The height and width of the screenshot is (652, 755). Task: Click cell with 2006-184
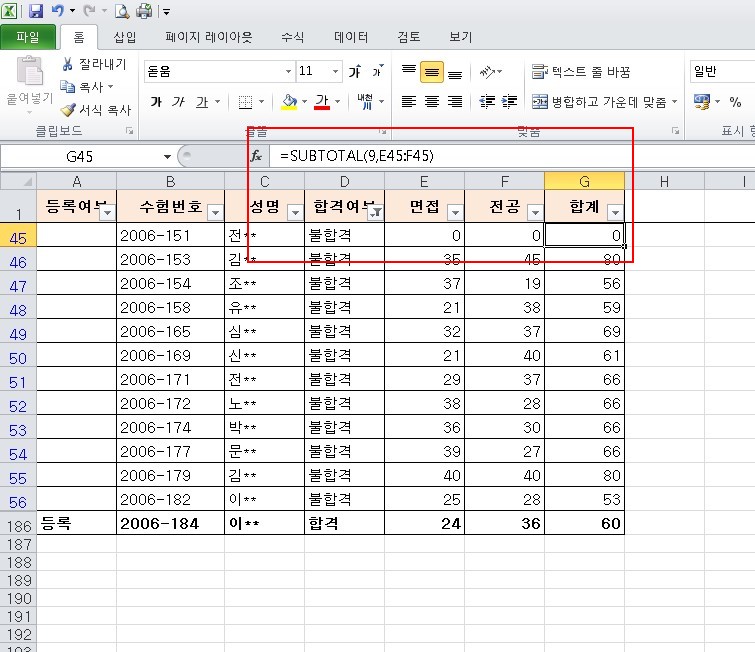170,523
